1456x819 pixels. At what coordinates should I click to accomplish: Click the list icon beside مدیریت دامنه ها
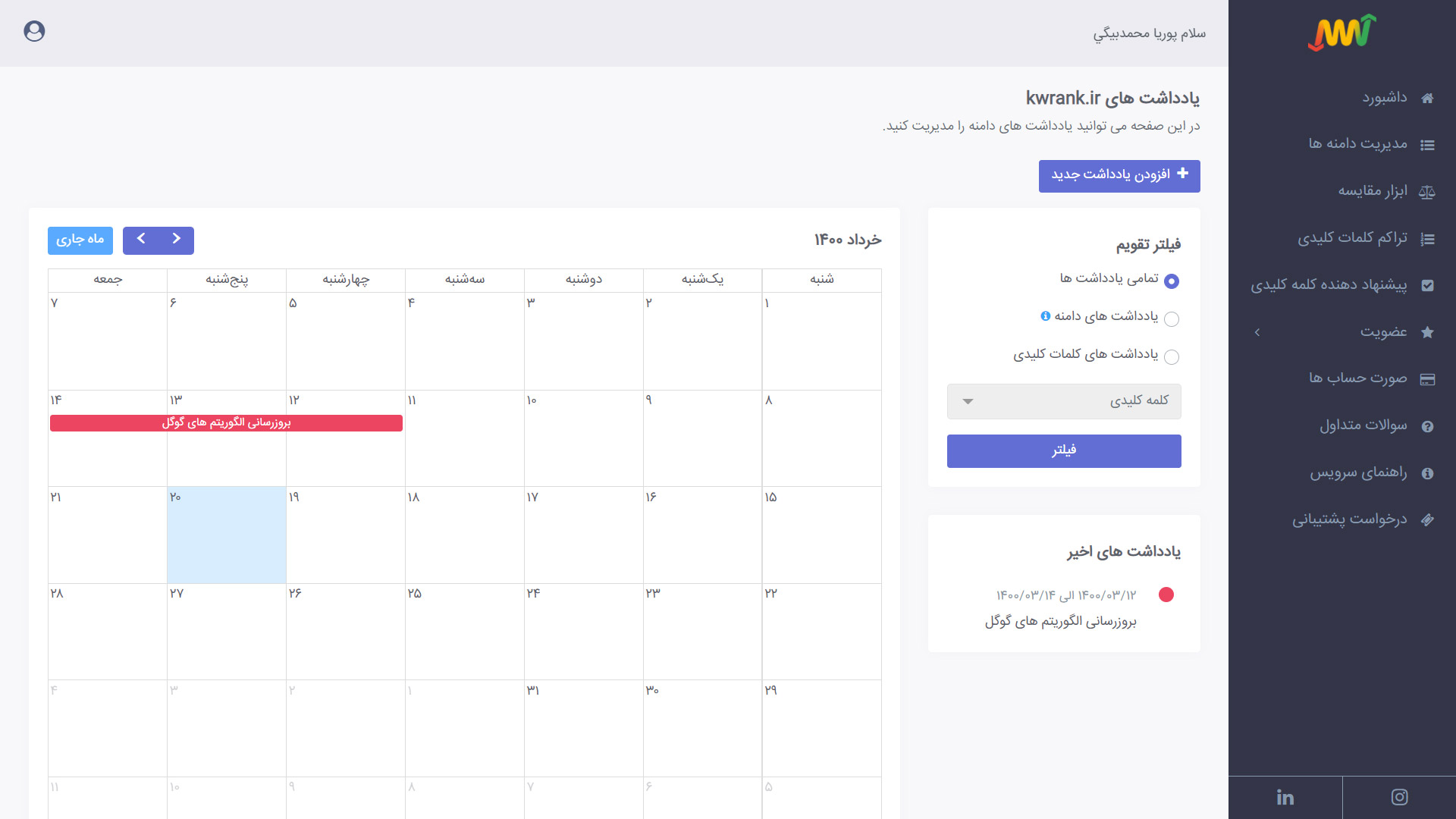[x=1427, y=145]
